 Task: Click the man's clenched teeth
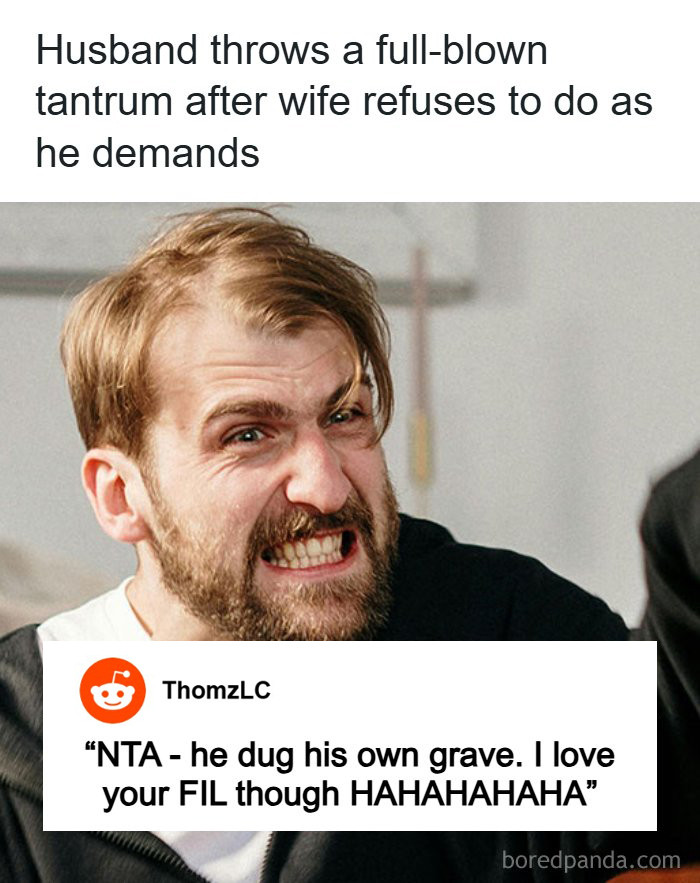[307, 551]
